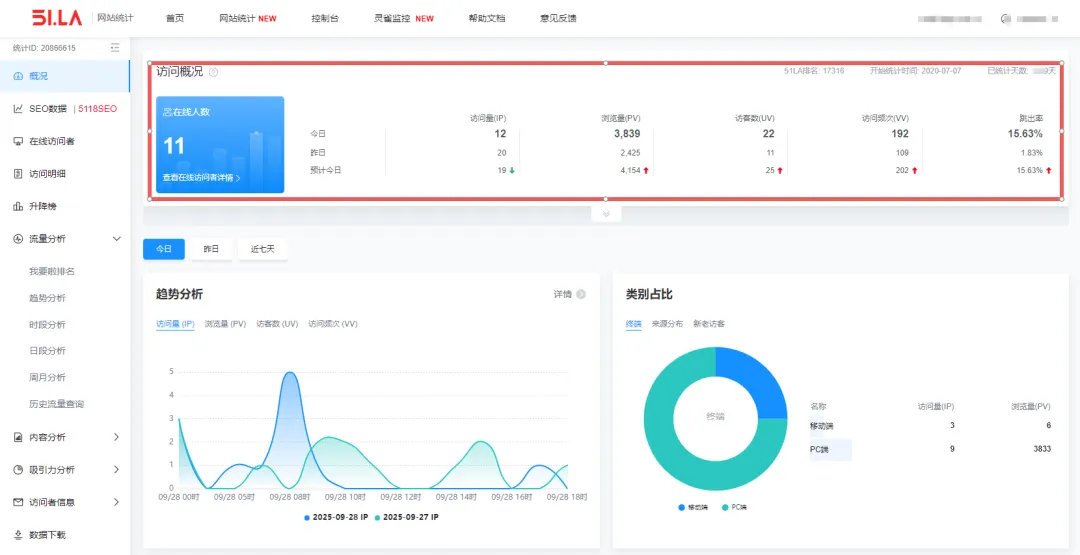
Task: Open SEO数据 in sidebar
Action: [48, 109]
